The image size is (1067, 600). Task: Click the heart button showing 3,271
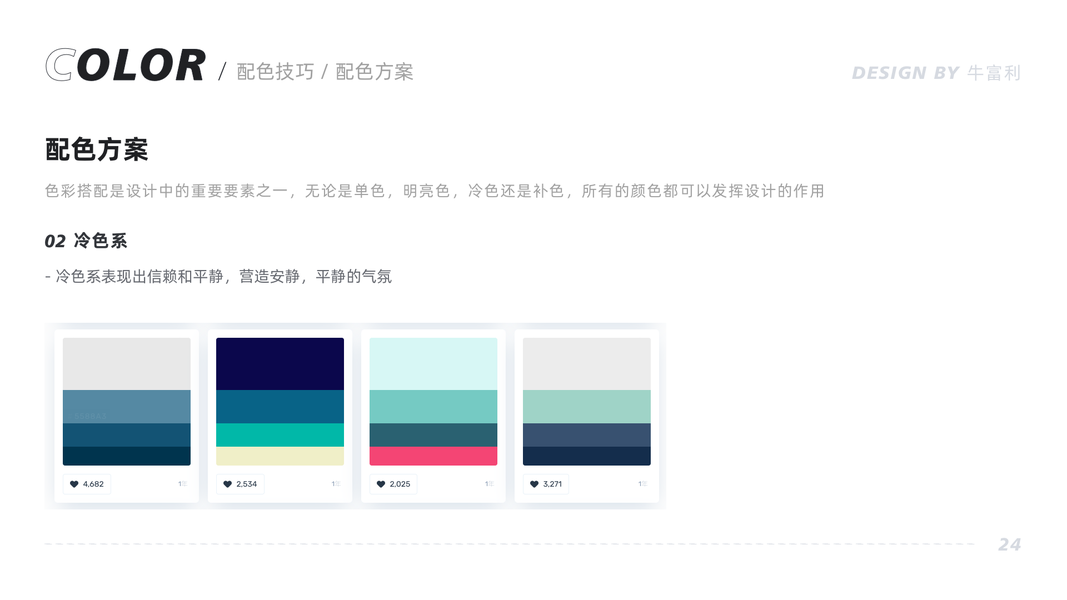coord(546,484)
